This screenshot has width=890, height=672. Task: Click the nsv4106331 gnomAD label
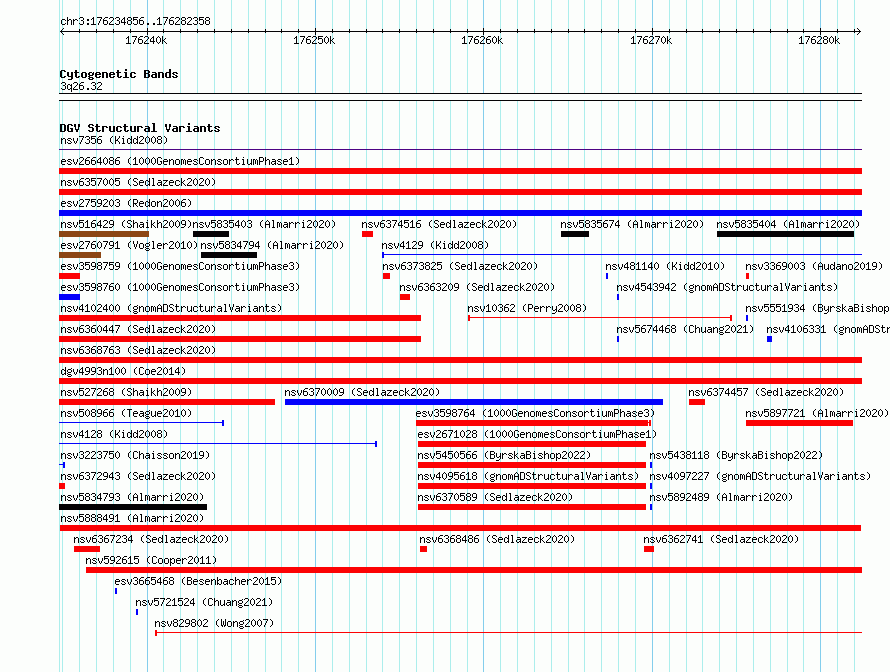(x=828, y=329)
